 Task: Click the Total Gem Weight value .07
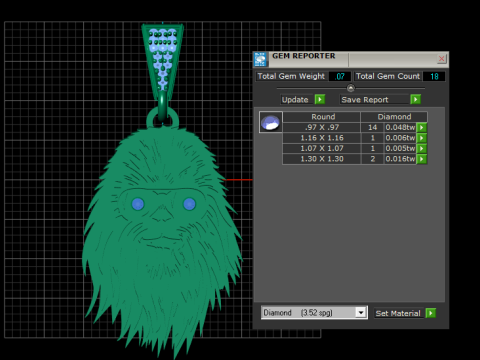340,76
